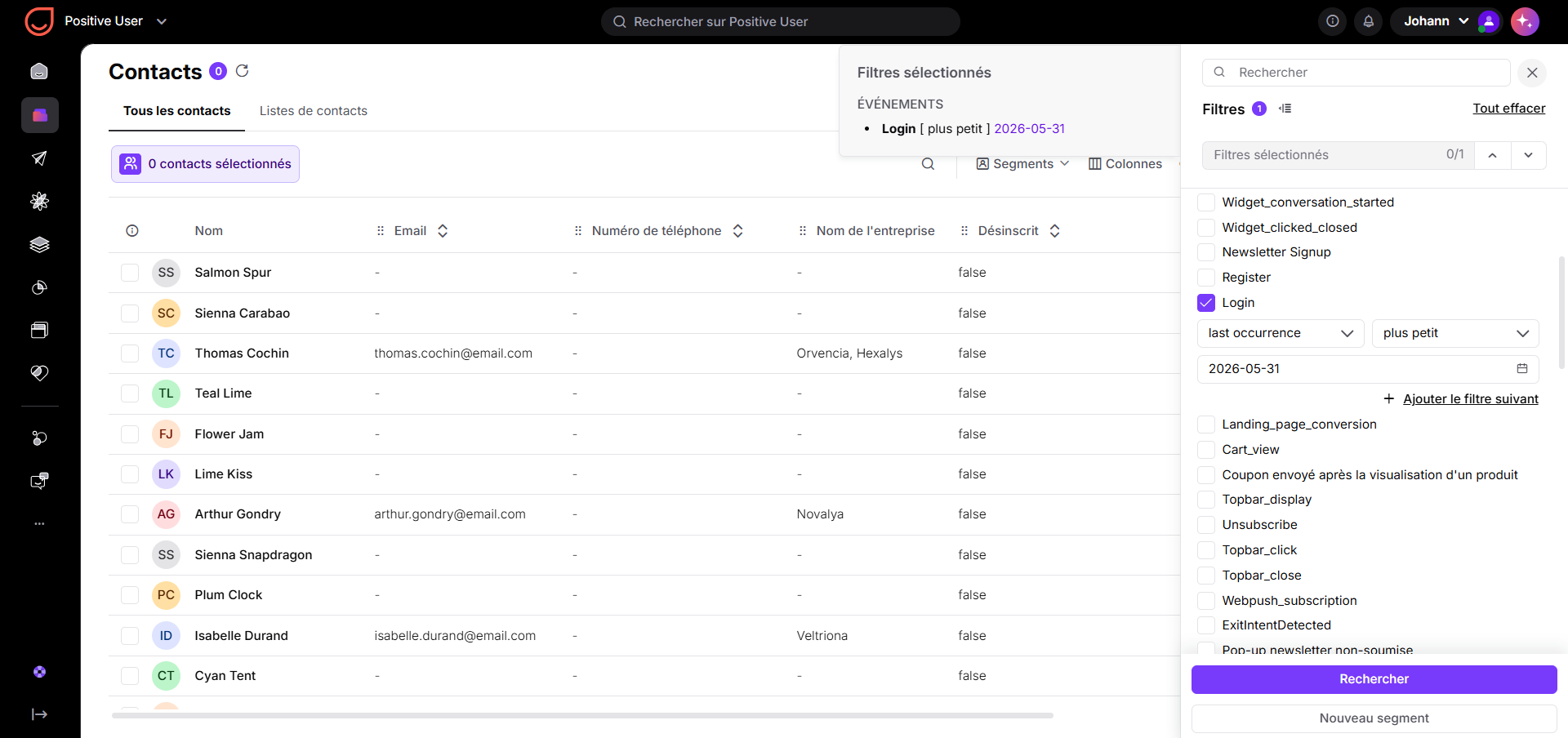Close the filters panel
Screen dimensions: 1568x738
pyautogui.click(x=1532, y=73)
